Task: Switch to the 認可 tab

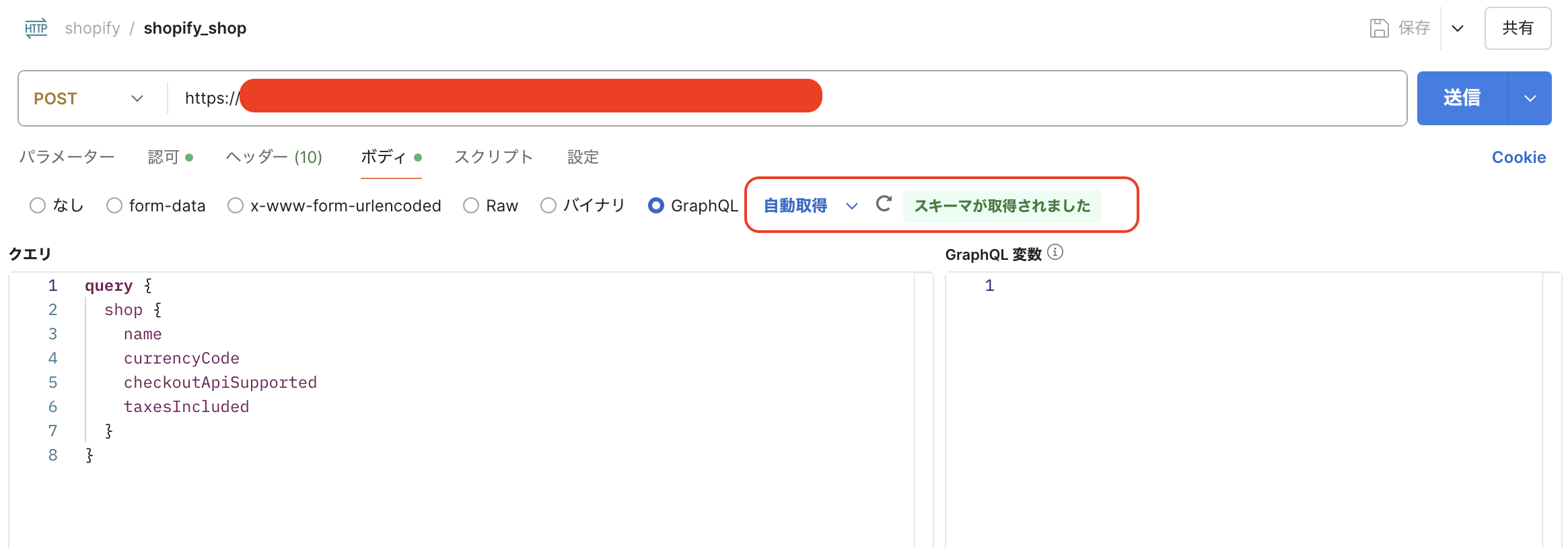Action: click(x=170, y=157)
